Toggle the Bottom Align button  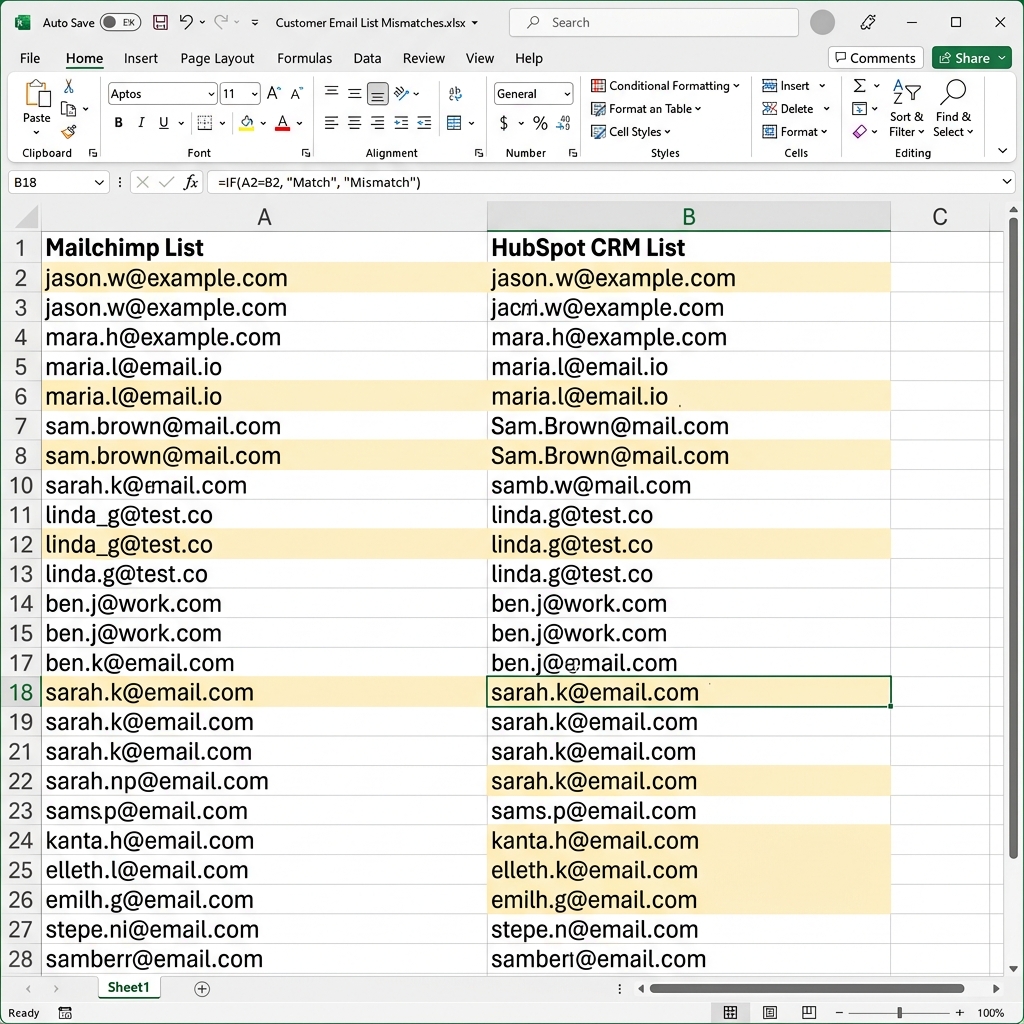[x=377, y=93]
